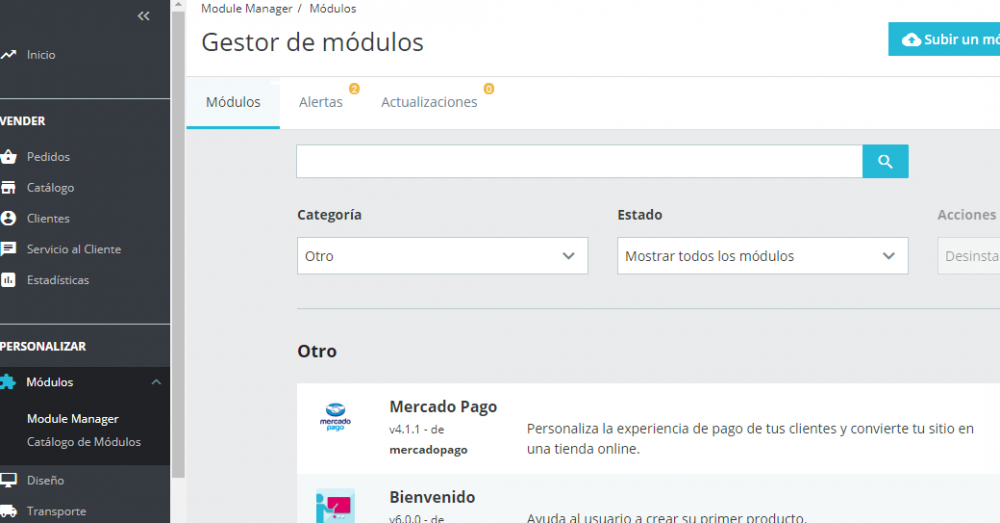Screen dimensions: 1000x523
Task: Select Module Manager in the submenu
Action: pos(73,419)
